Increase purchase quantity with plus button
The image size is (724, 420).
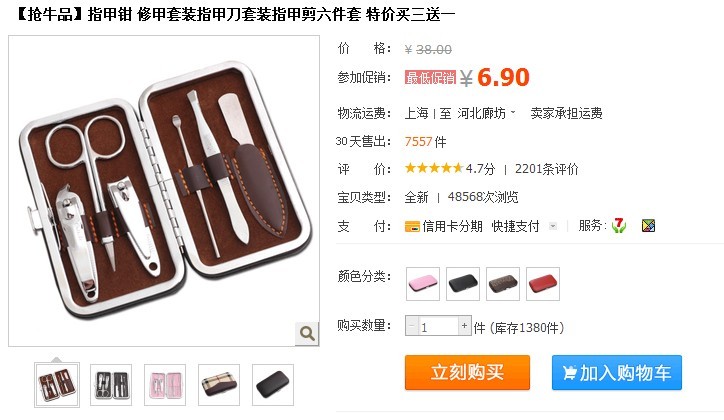pyautogui.click(x=465, y=325)
